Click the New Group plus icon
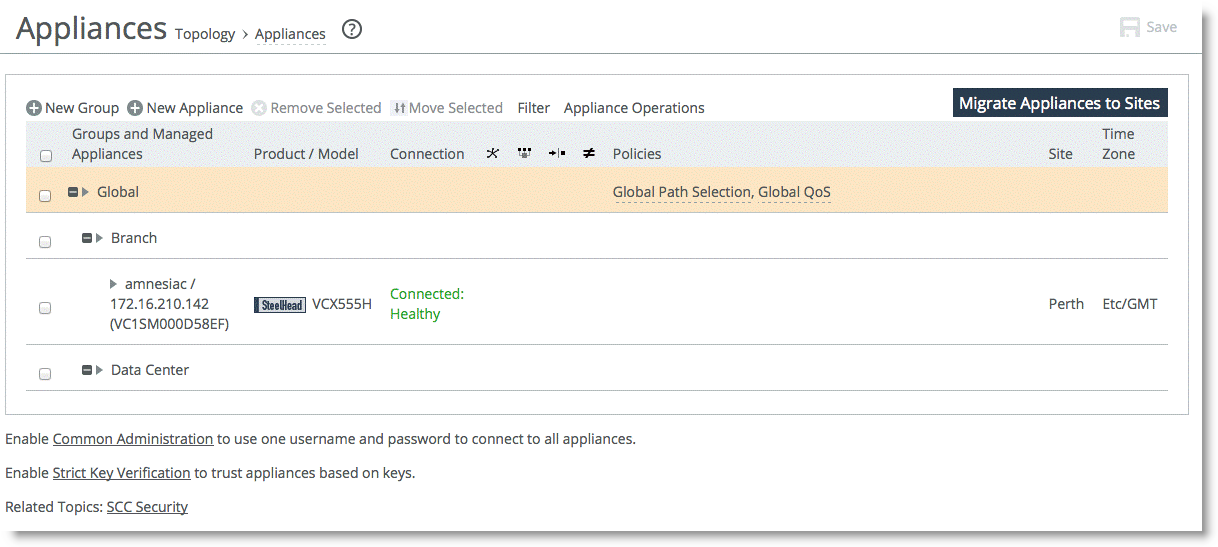The height and width of the screenshot is (547, 1218). (34, 108)
